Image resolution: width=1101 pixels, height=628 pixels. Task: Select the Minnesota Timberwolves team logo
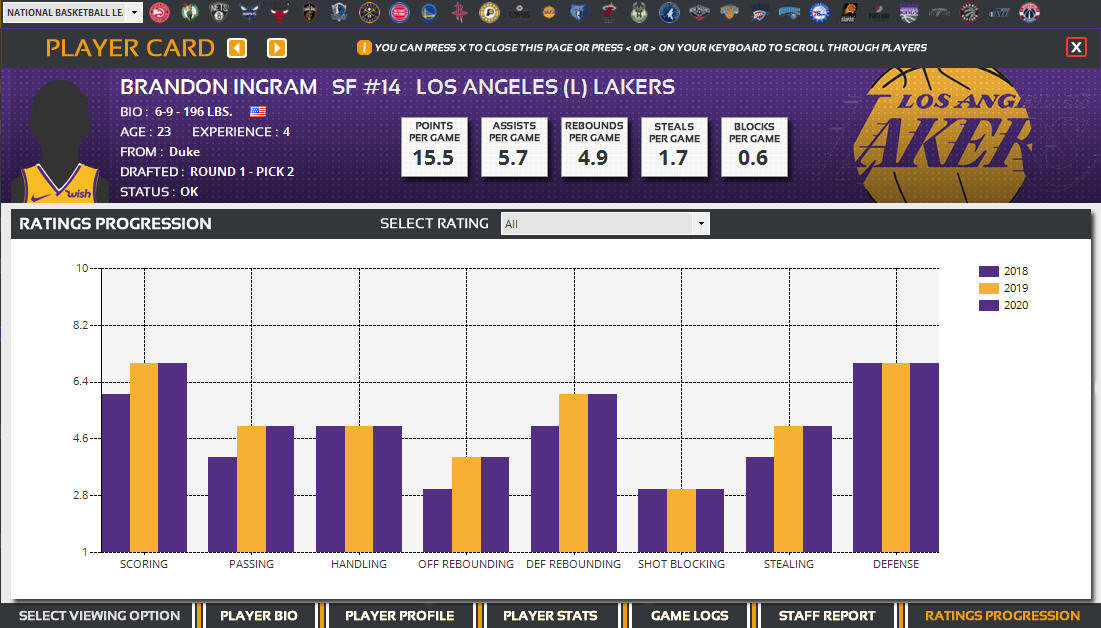[669, 12]
